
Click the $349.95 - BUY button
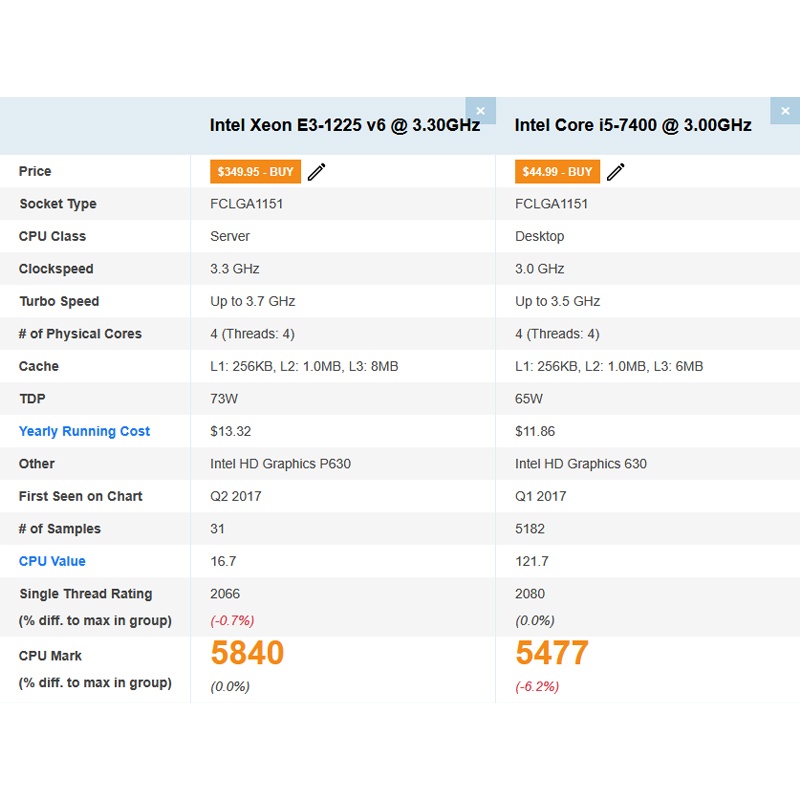(255, 171)
